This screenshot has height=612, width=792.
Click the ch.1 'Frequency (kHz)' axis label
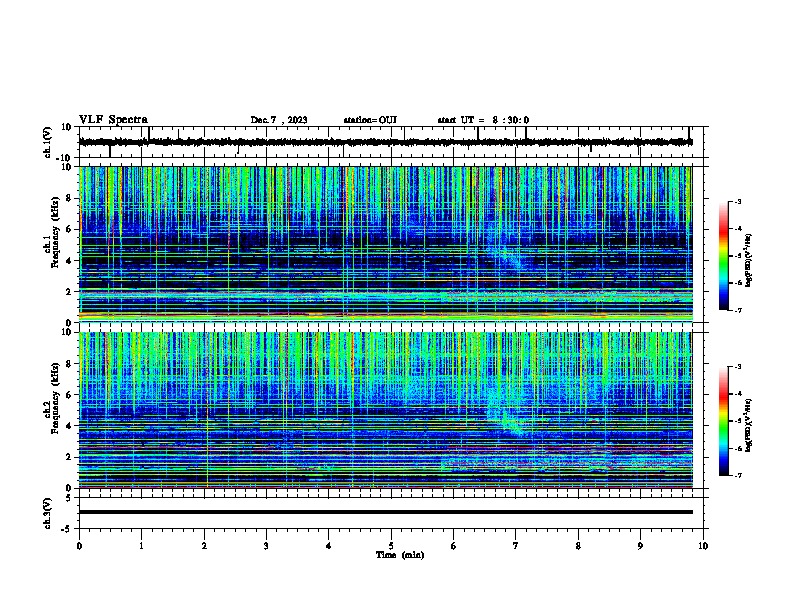coord(55,232)
